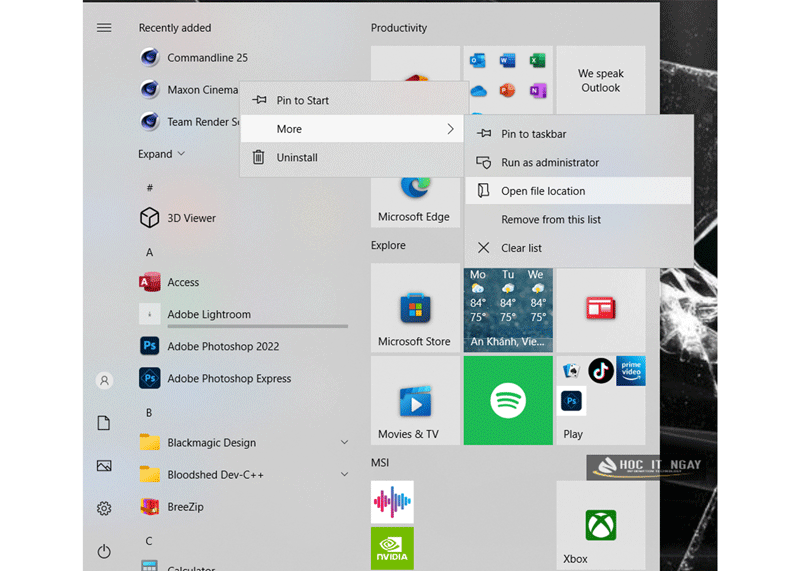The image size is (800, 571).
Task: Open OneNote icon in Office tile folder
Action: 537,91
